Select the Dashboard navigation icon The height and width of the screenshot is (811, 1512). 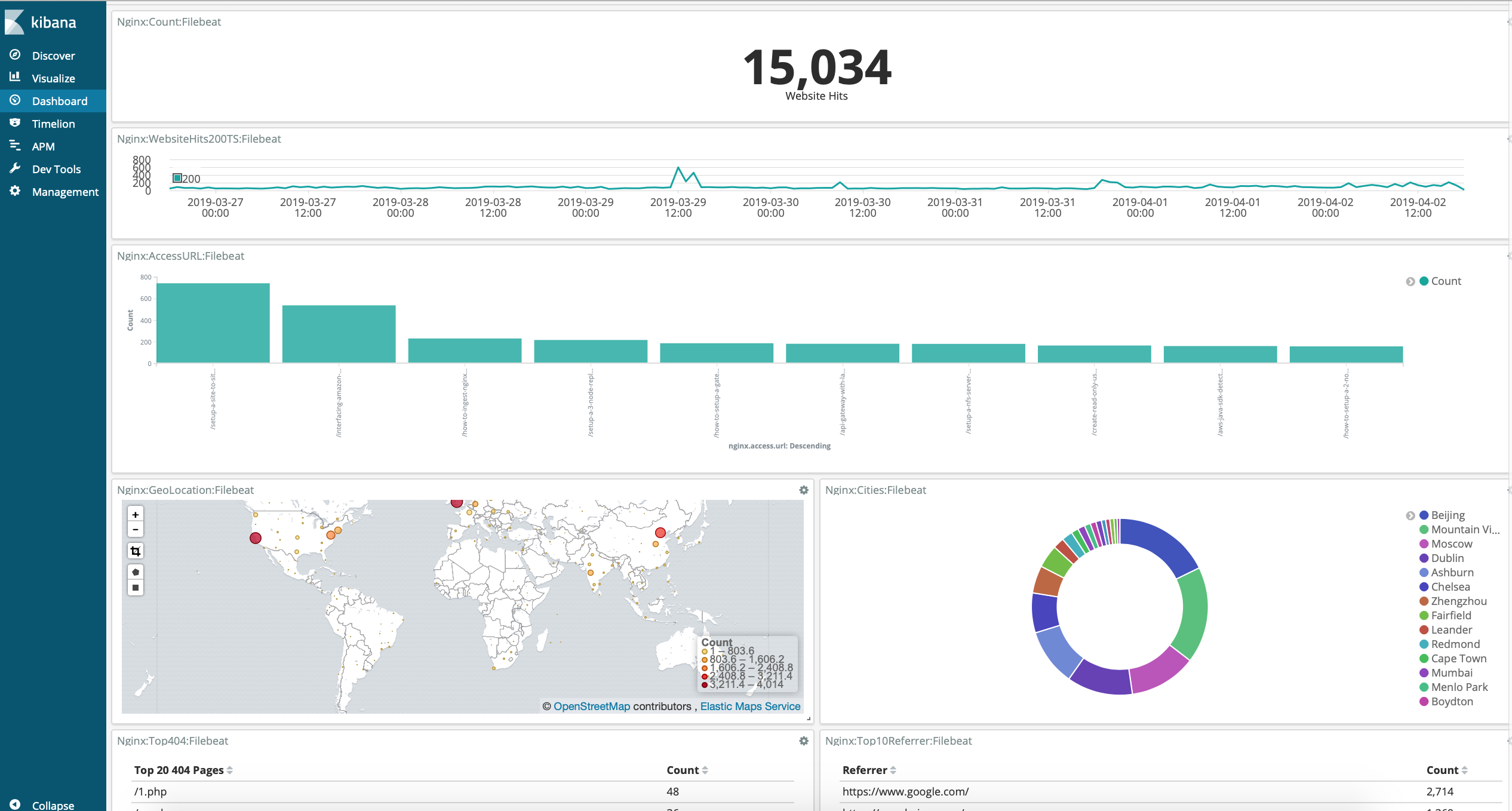point(14,100)
